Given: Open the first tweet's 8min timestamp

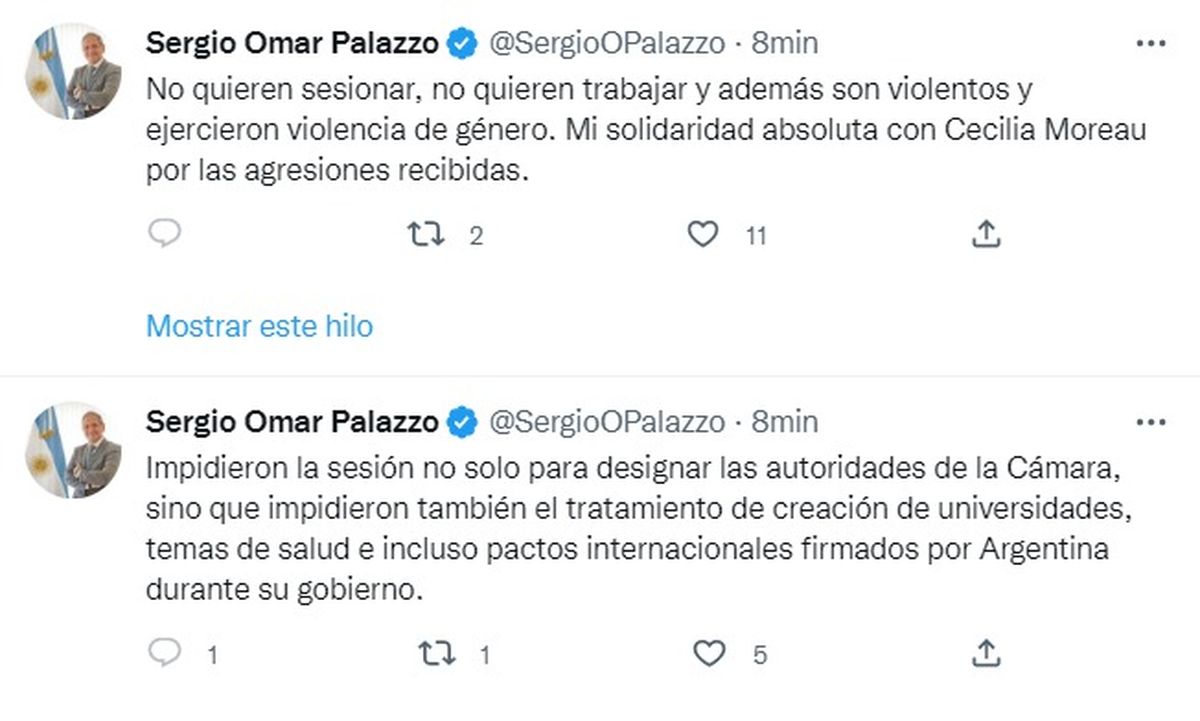Looking at the screenshot, I should pos(785,43).
